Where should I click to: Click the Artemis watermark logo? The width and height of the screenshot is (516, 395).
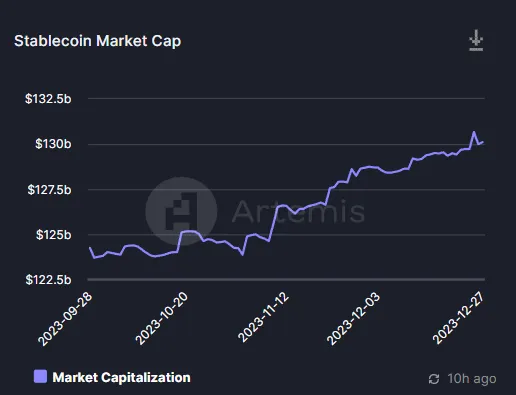coord(181,211)
